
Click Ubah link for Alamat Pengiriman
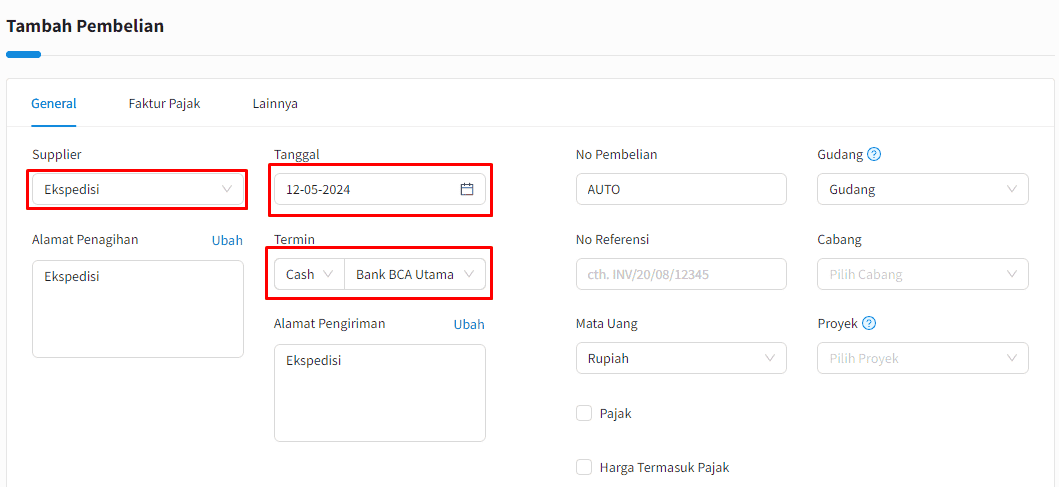coord(469,324)
